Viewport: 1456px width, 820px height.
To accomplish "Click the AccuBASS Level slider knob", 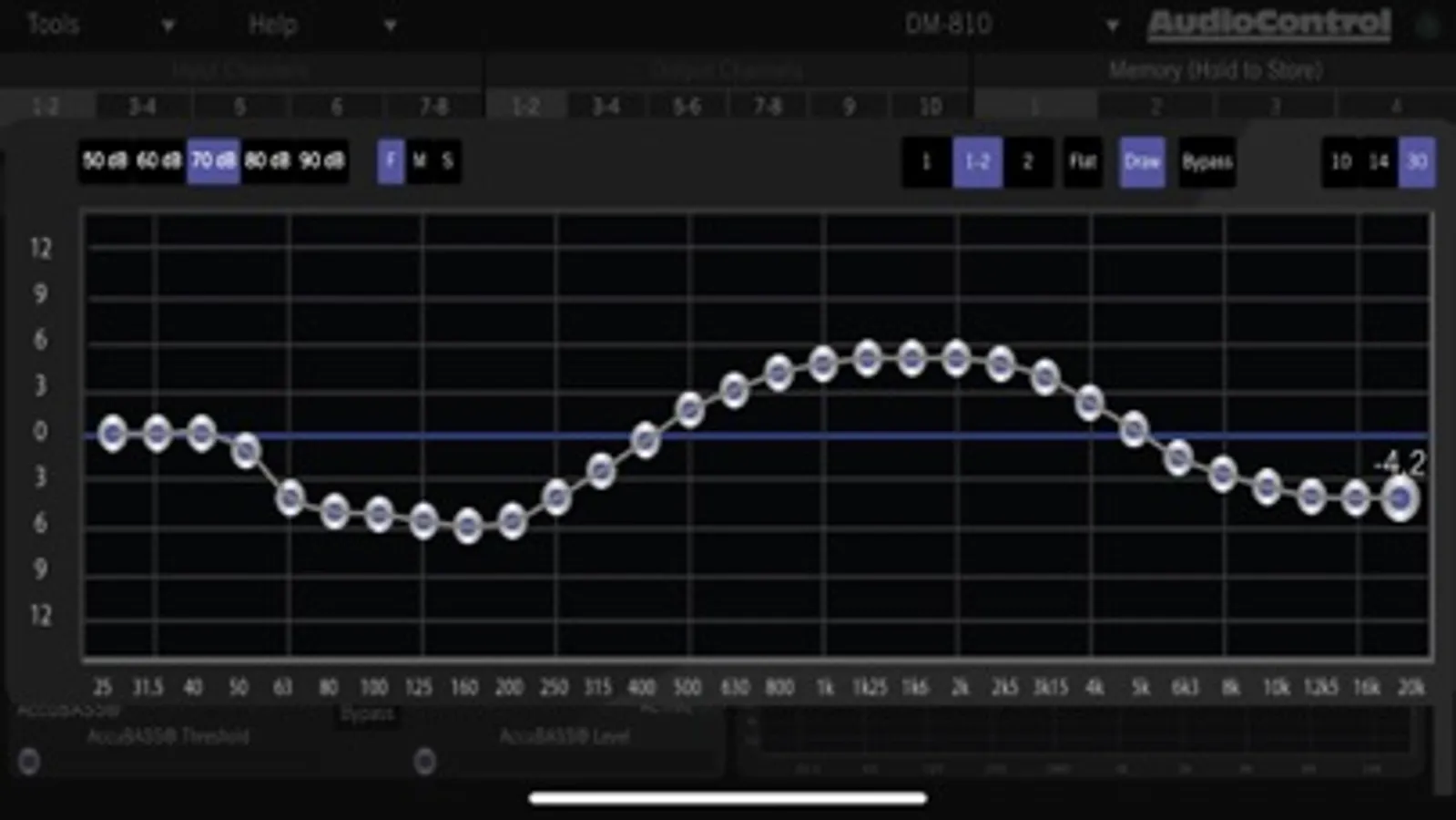I will tap(424, 761).
